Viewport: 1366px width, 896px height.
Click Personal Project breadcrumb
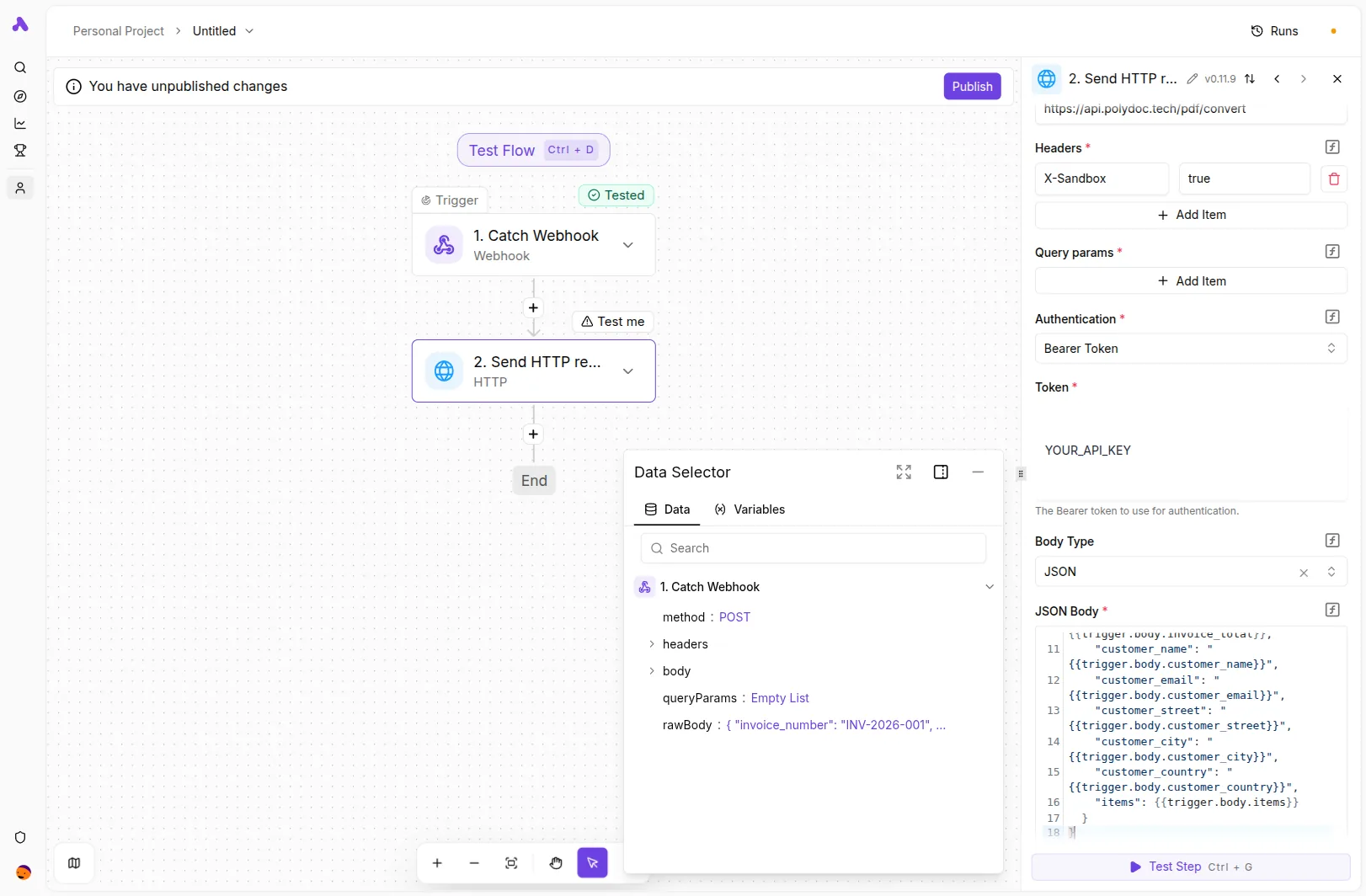(x=119, y=31)
